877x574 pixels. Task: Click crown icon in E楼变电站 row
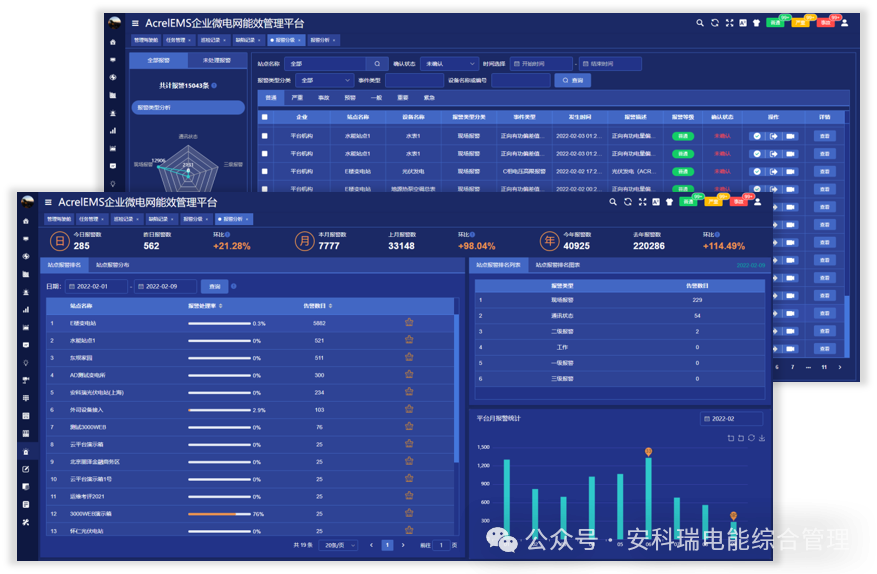(409, 322)
